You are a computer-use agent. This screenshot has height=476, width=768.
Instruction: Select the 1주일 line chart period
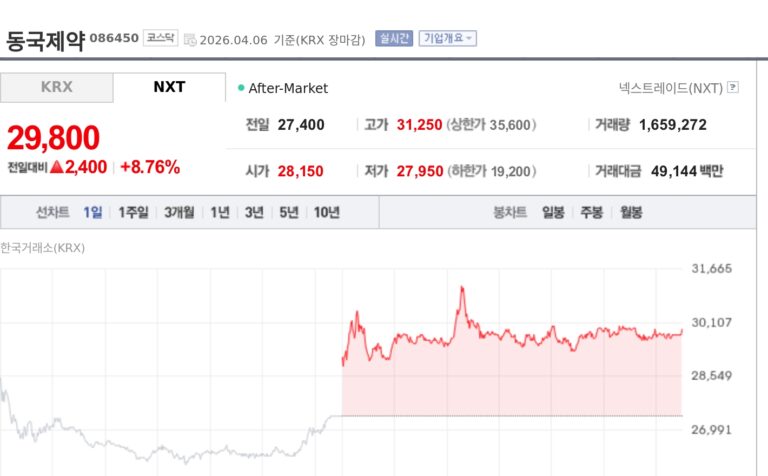[133, 212]
